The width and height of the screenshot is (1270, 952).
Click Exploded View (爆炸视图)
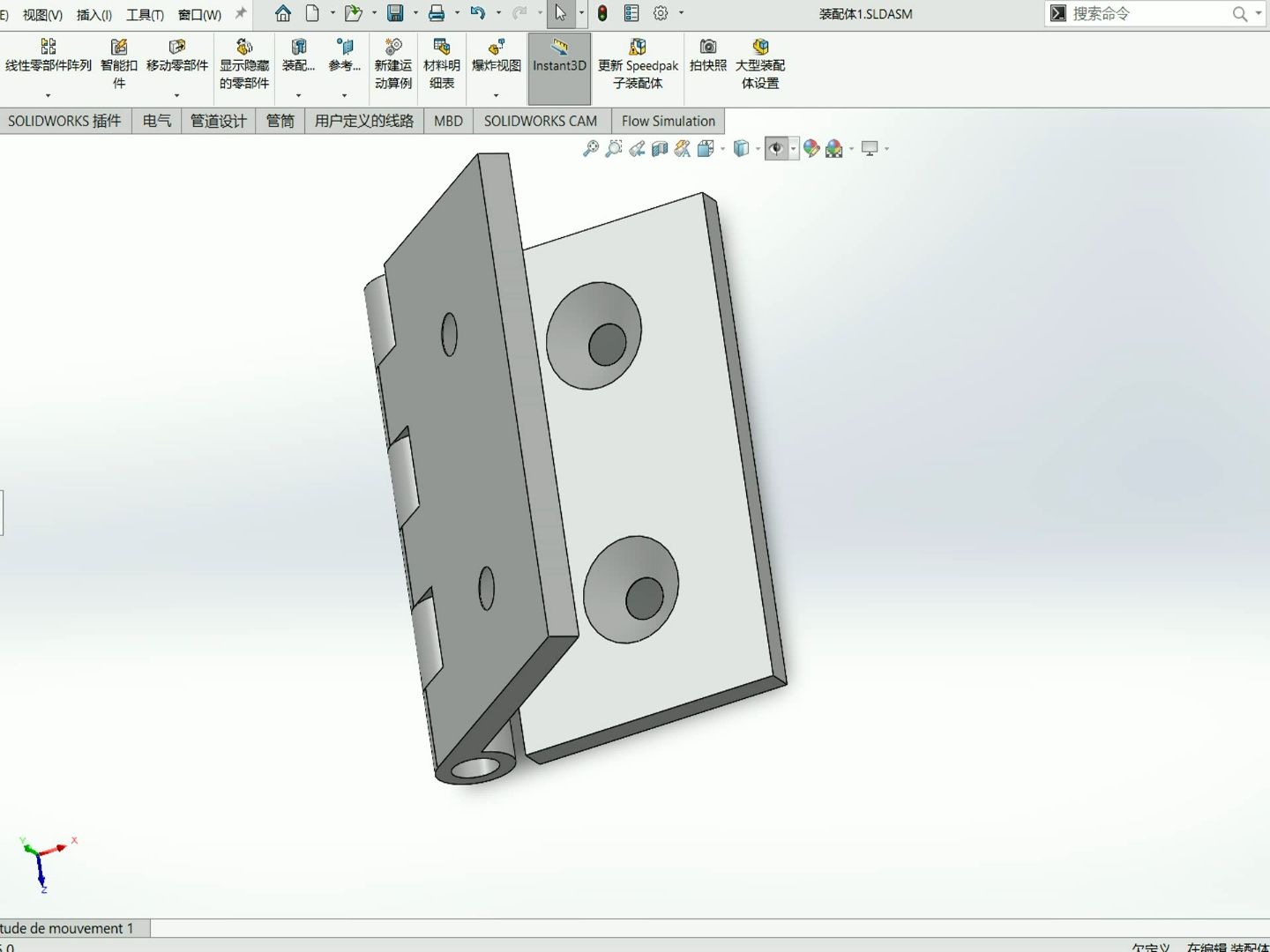click(x=497, y=56)
